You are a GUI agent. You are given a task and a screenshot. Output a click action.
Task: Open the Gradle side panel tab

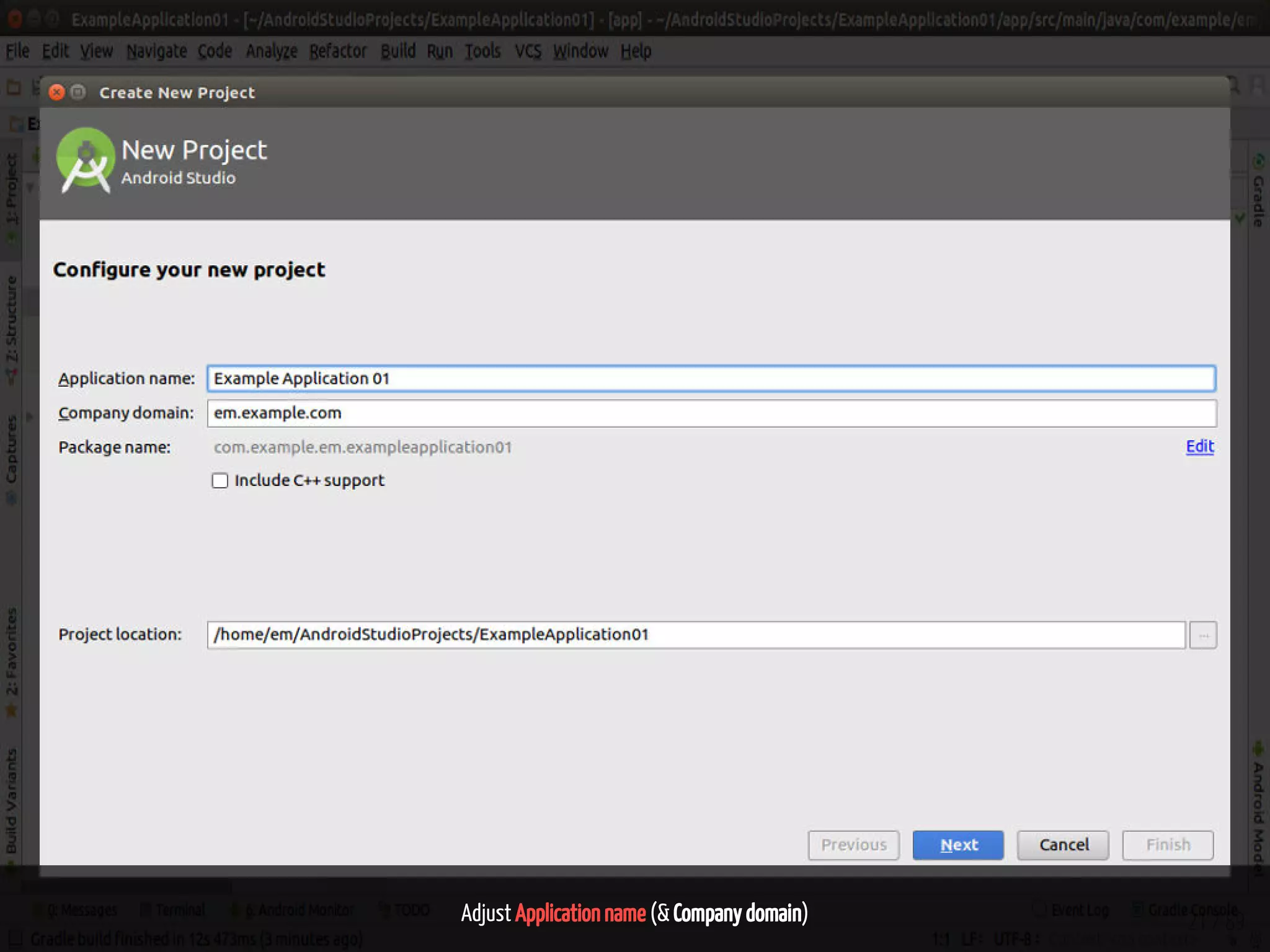point(1258,192)
